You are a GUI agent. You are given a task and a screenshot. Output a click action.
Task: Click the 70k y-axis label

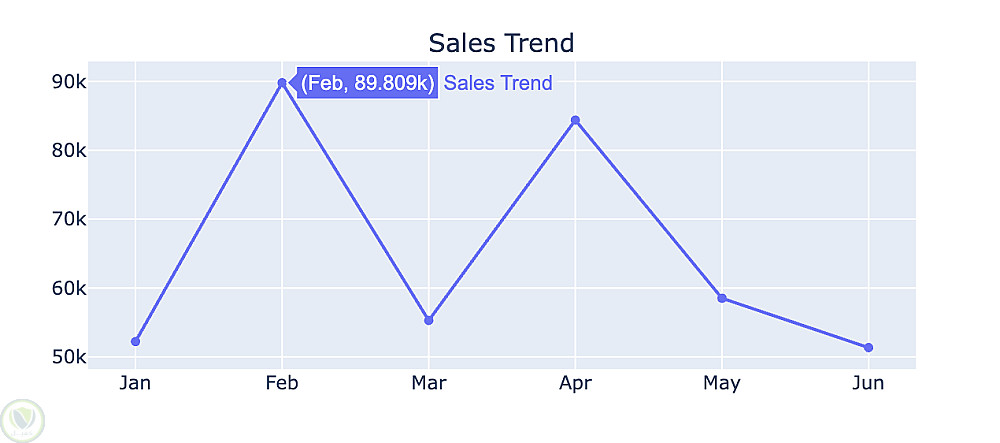pyautogui.click(x=70, y=220)
